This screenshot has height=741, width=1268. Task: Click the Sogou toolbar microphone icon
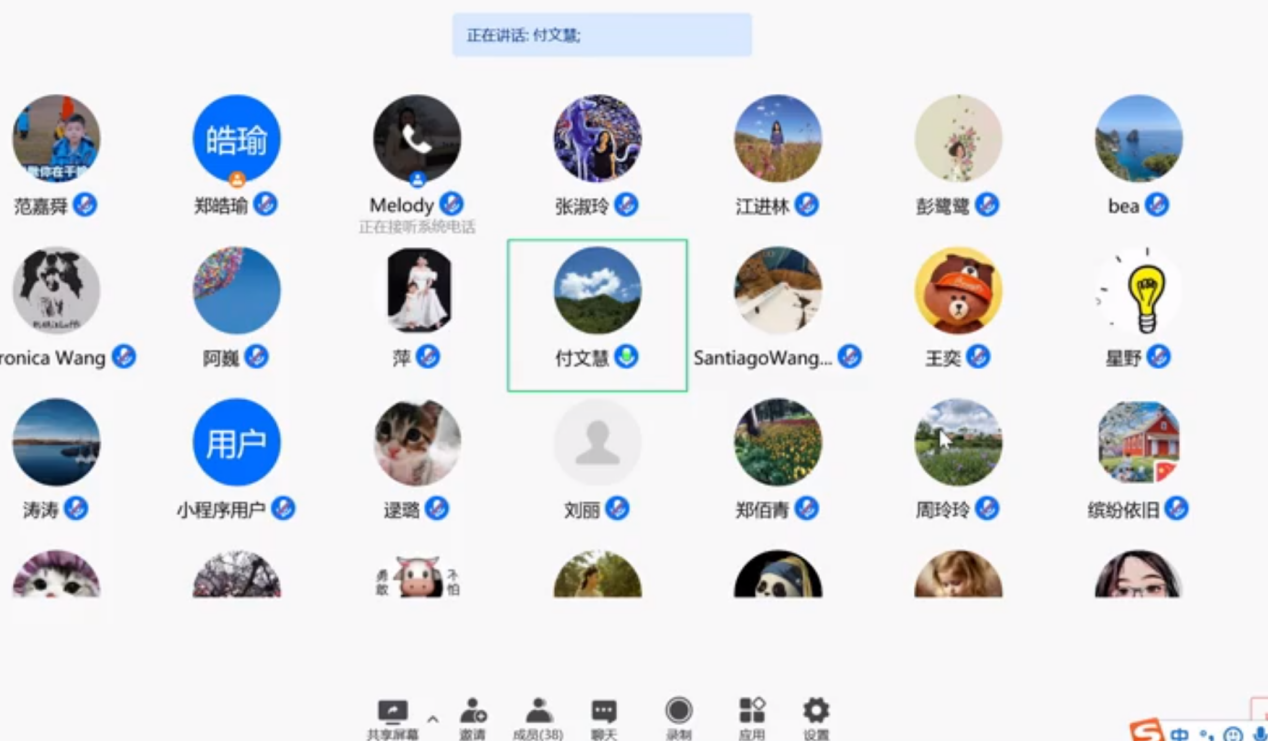[1259, 735]
